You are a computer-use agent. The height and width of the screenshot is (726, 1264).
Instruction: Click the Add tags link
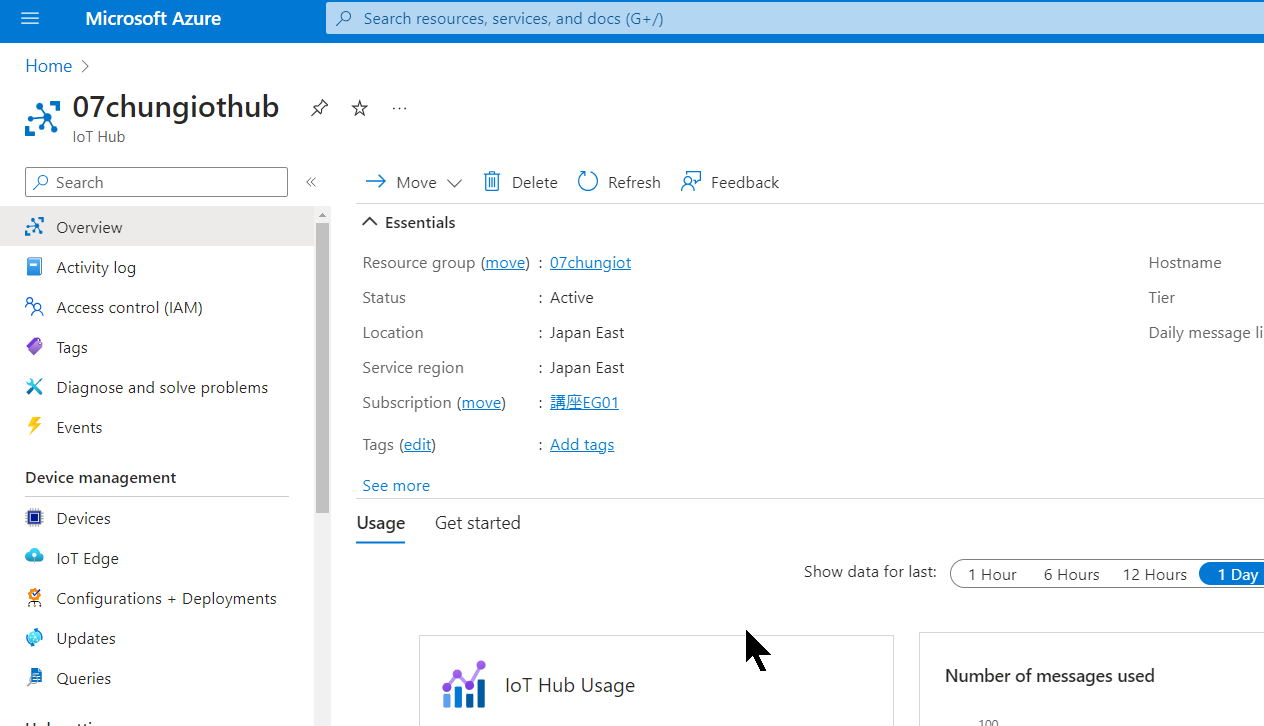582,445
